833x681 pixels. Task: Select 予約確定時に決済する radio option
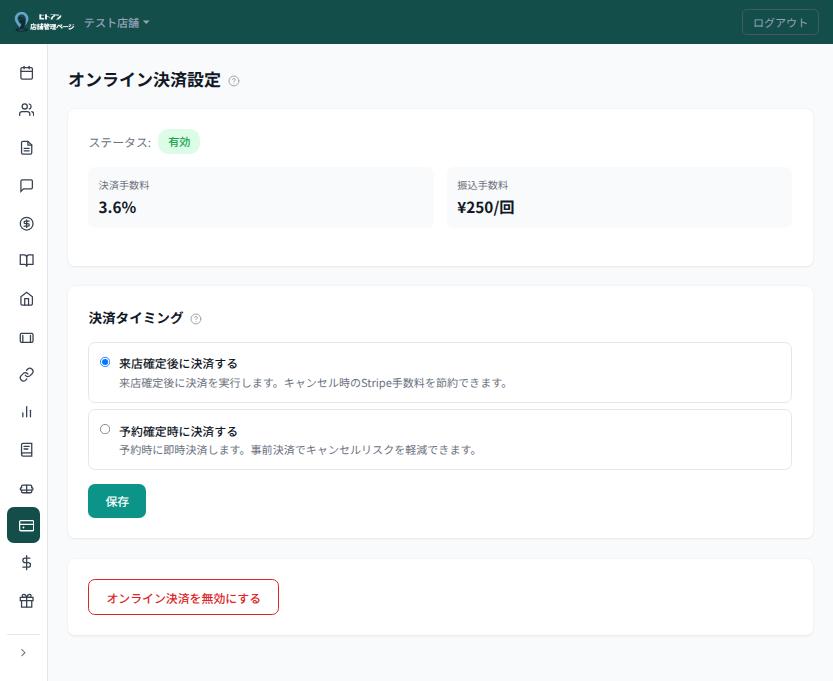tap(105, 429)
